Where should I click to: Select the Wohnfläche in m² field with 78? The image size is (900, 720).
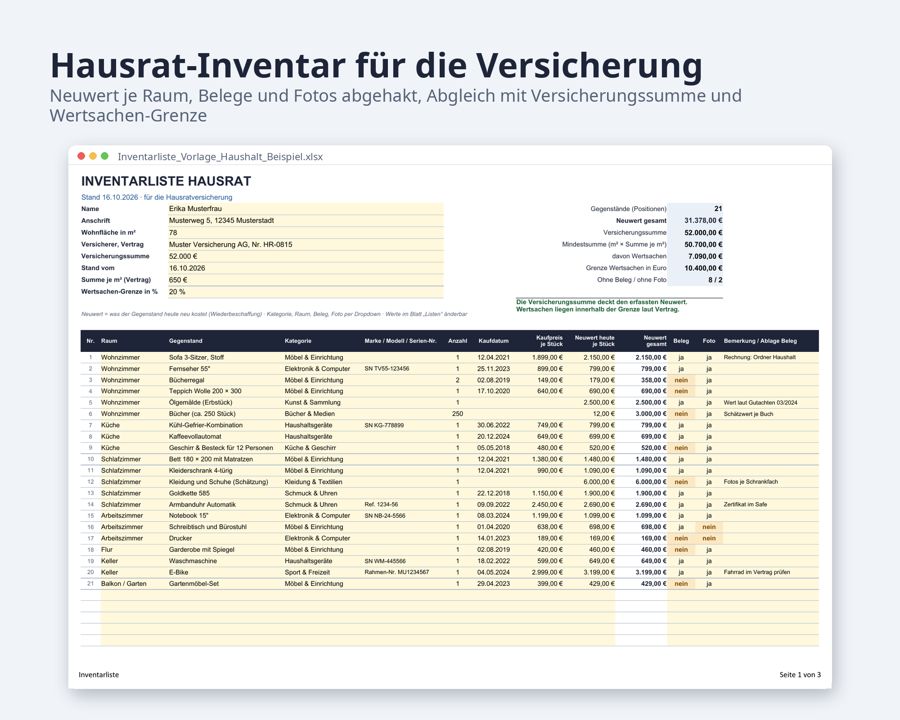(x=305, y=233)
